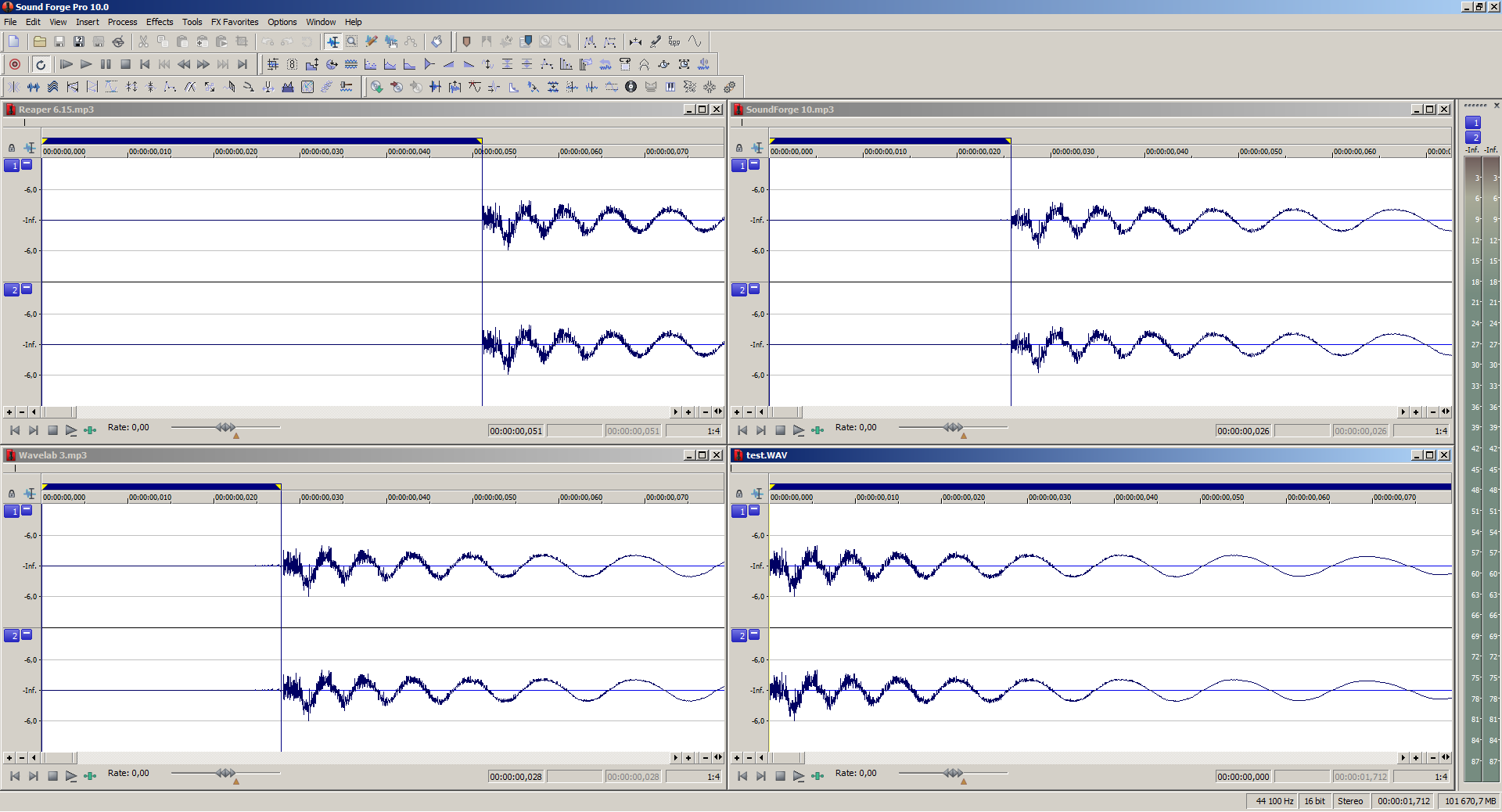
Task: Select the Edit tool in main toolbar
Action: pyautogui.click(x=332, y=41)
